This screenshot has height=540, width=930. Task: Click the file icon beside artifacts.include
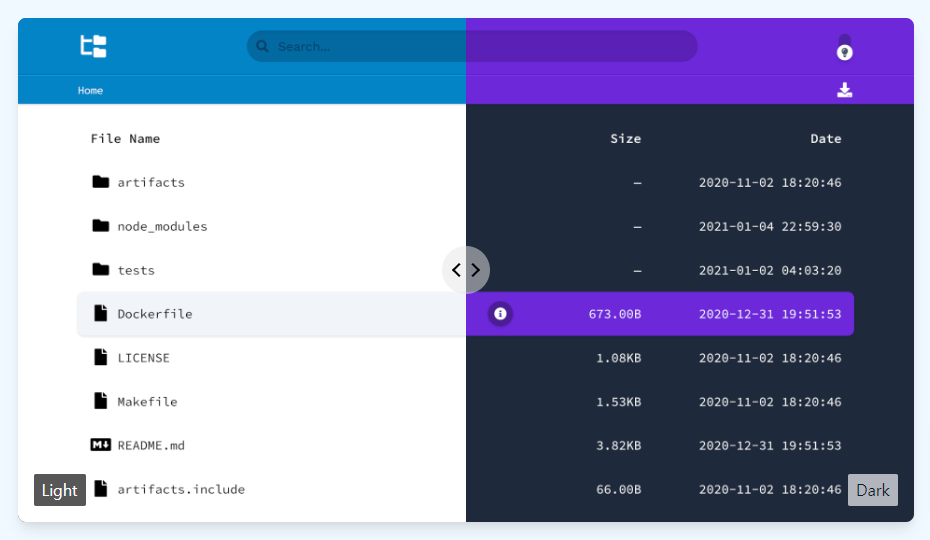101,489
